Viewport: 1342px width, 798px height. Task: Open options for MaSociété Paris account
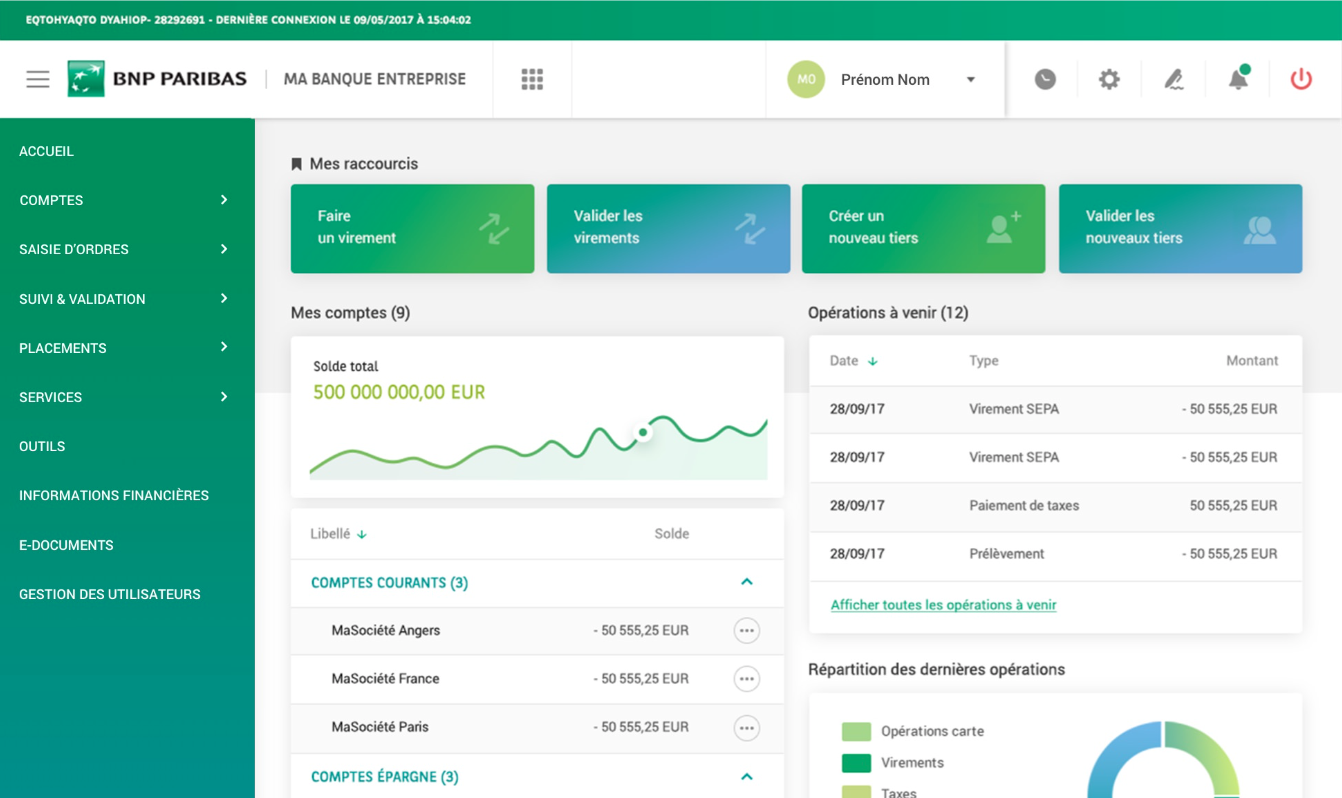(x=746, y=728)
